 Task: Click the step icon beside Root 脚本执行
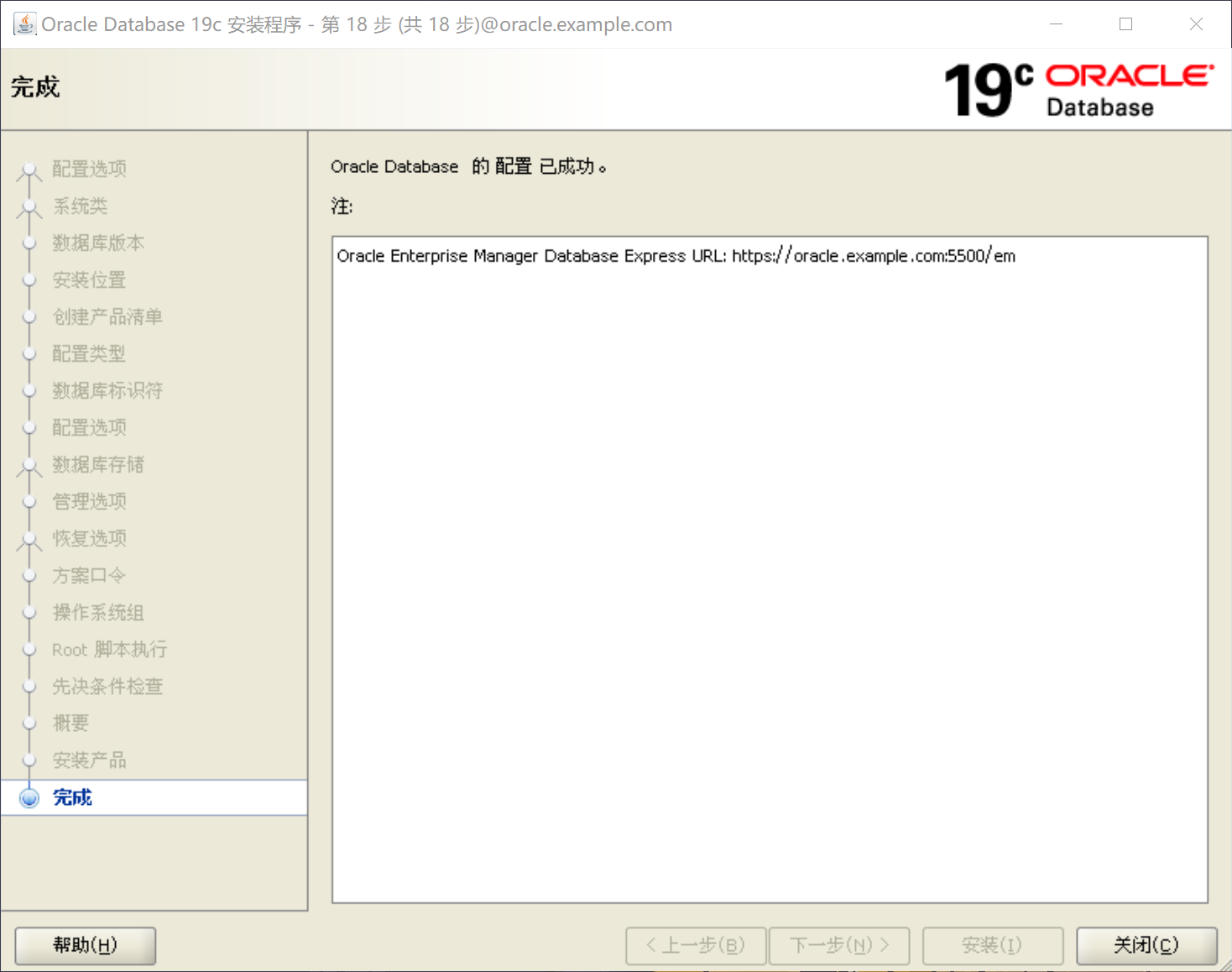click(29, 649)
